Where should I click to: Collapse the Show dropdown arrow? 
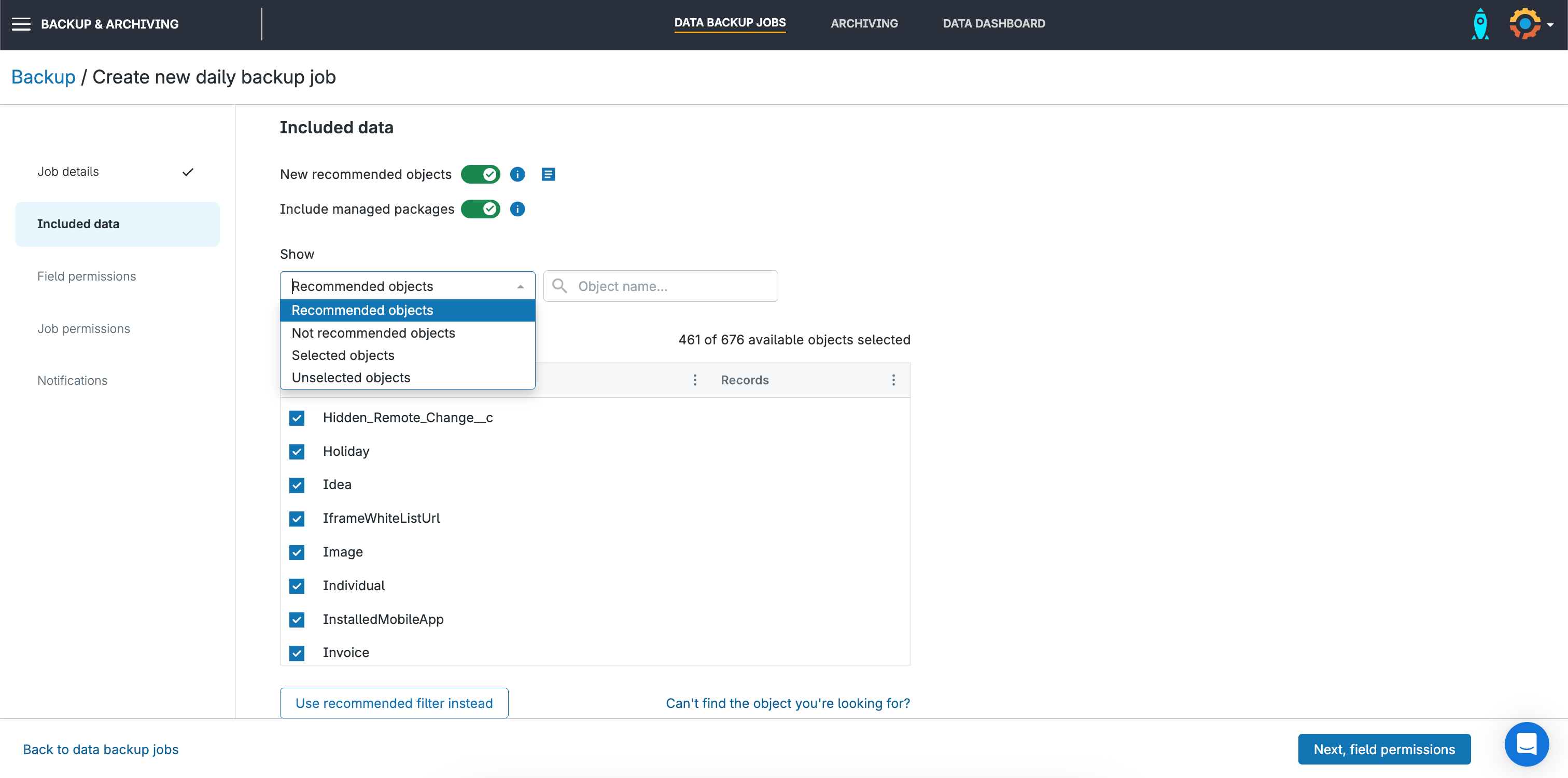pos(521,287)
